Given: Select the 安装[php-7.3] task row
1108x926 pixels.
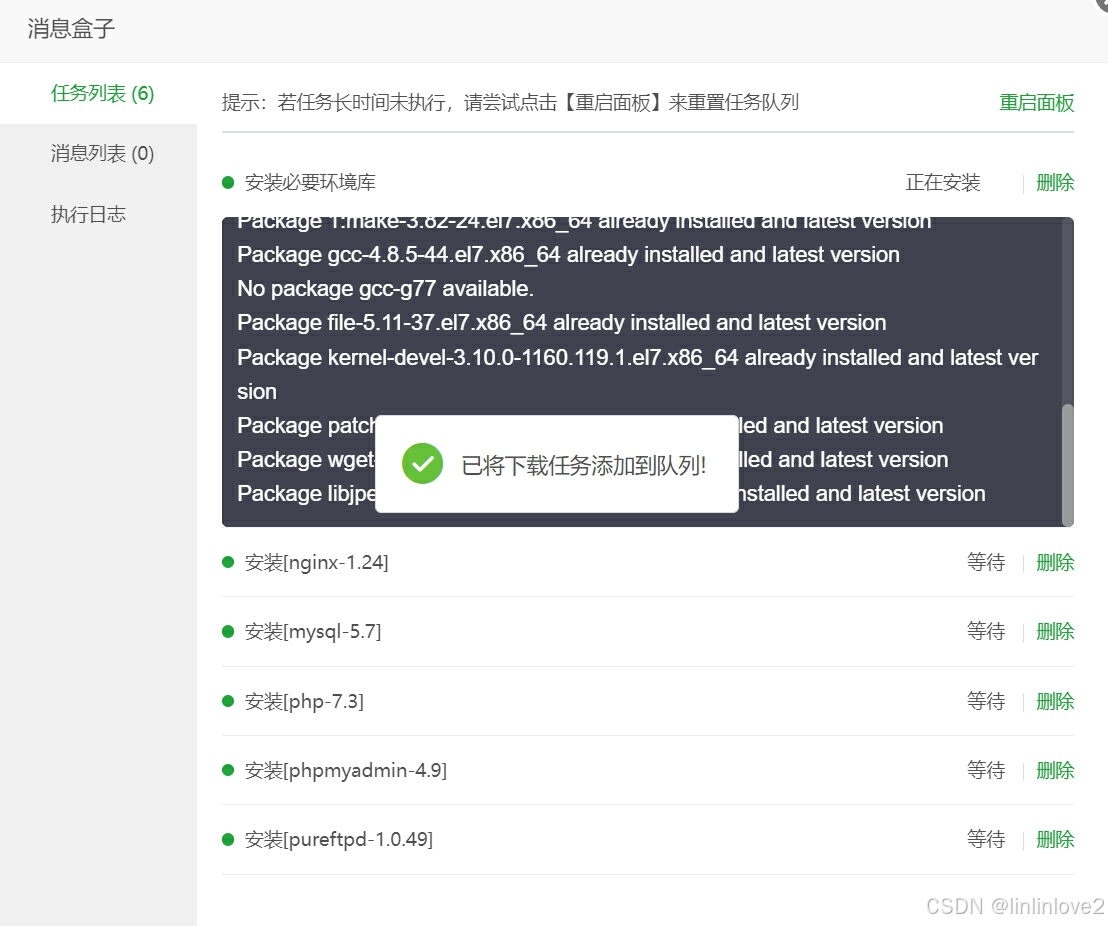Looking at the screenshot, I should [647, 701].
